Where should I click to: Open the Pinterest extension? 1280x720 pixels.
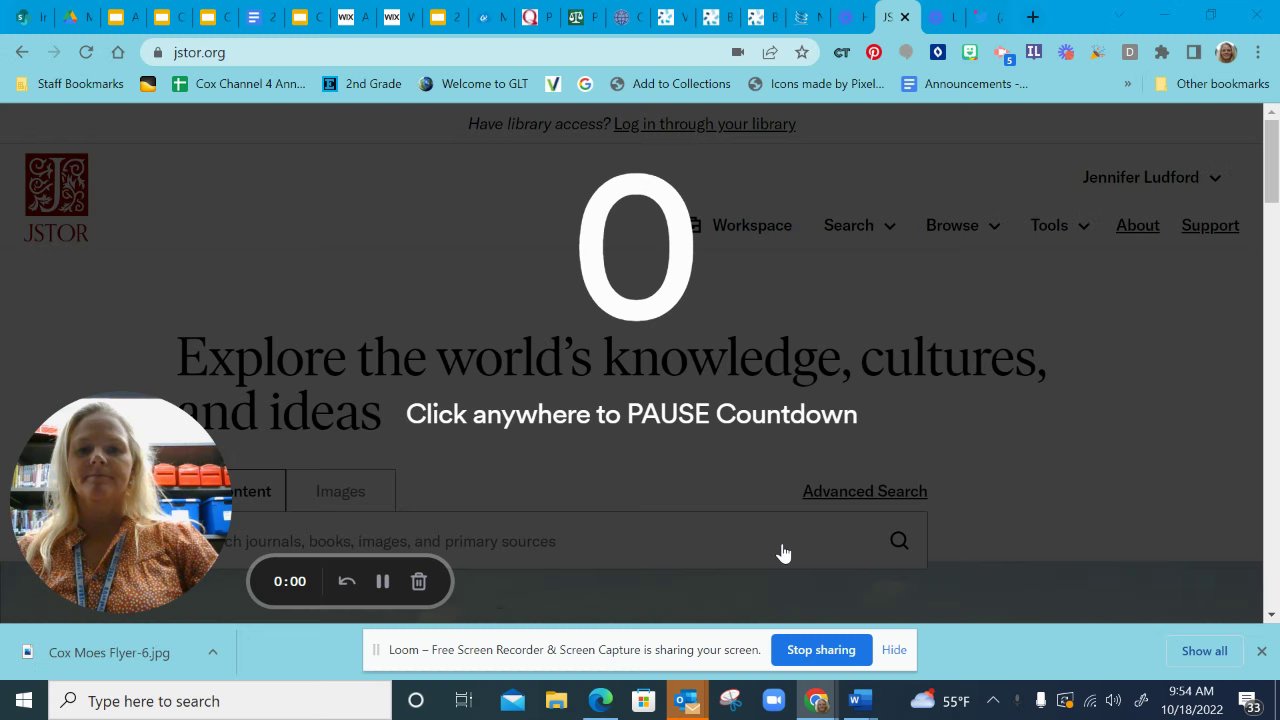(x=874, y=52)
